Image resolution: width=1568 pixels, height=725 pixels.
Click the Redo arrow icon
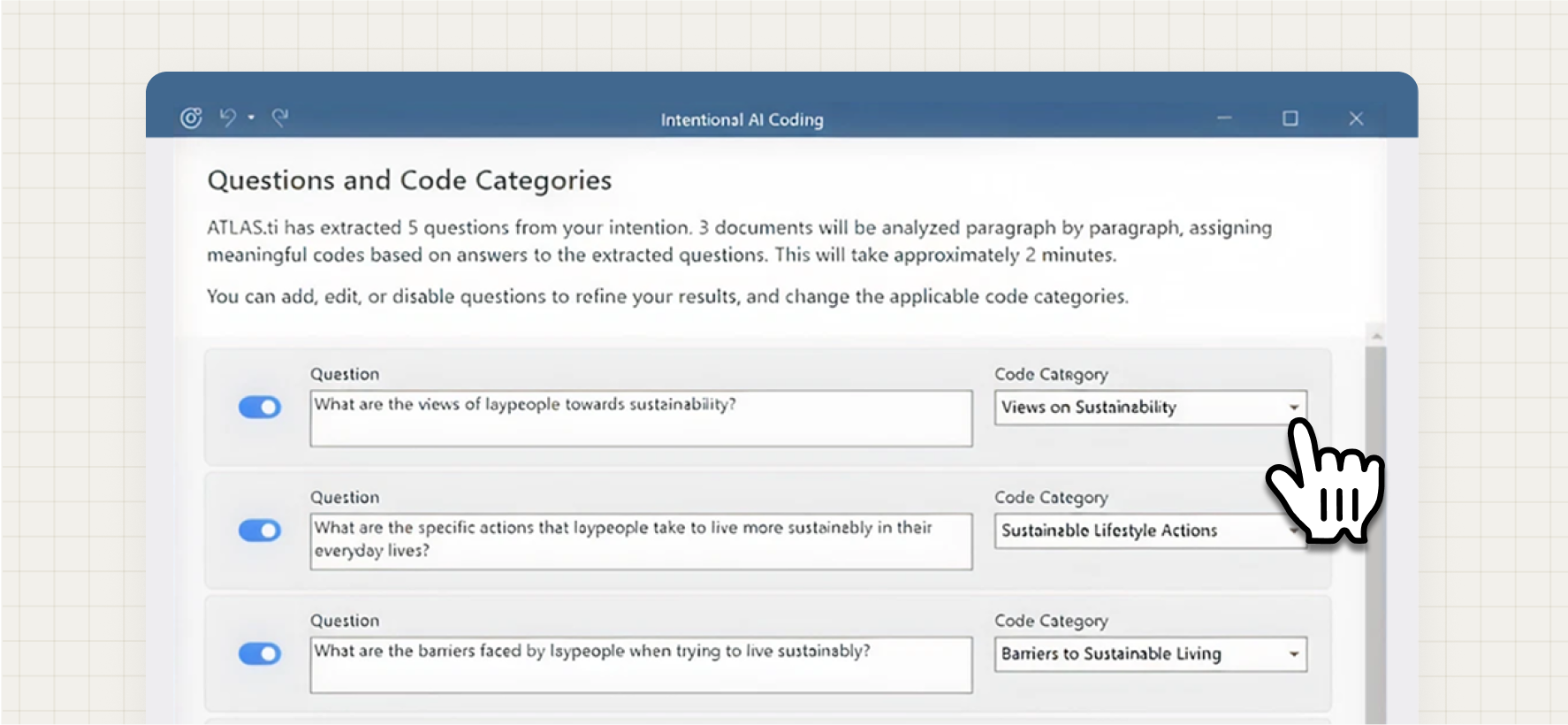point(280,118)
